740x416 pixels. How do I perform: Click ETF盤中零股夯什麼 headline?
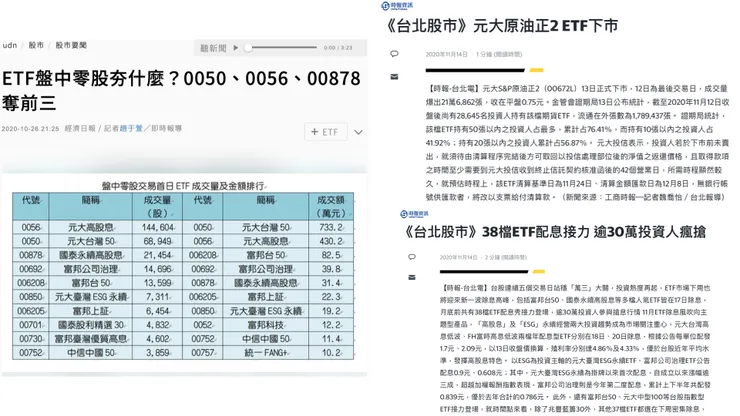(181, 90)
